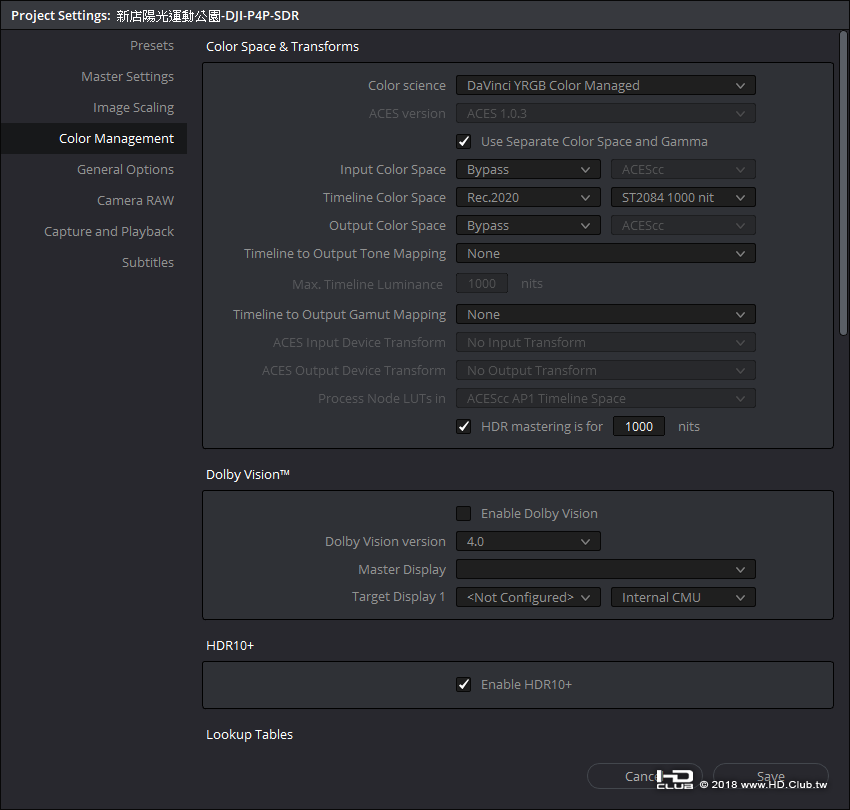Select Color Management in sidebar
Image resolution: width=850 pixels, height=810 pixels.
94,138
